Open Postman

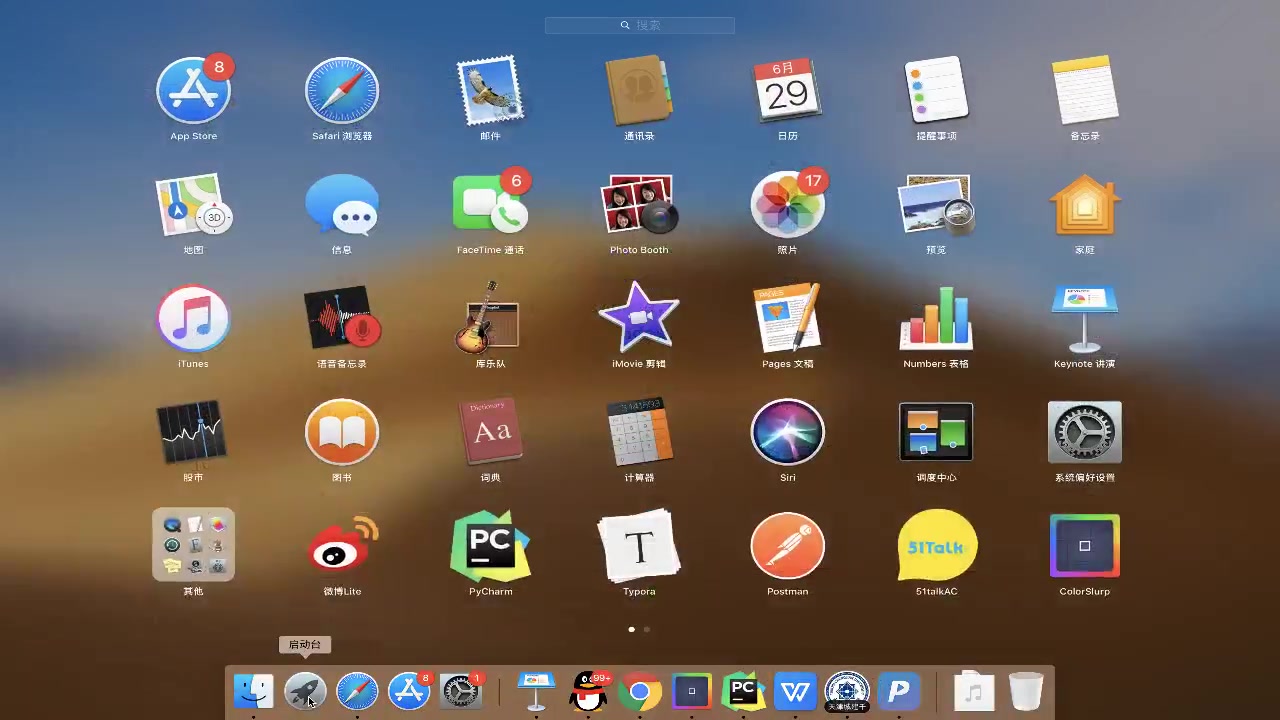pyautogui.click(x=787, y=545)
